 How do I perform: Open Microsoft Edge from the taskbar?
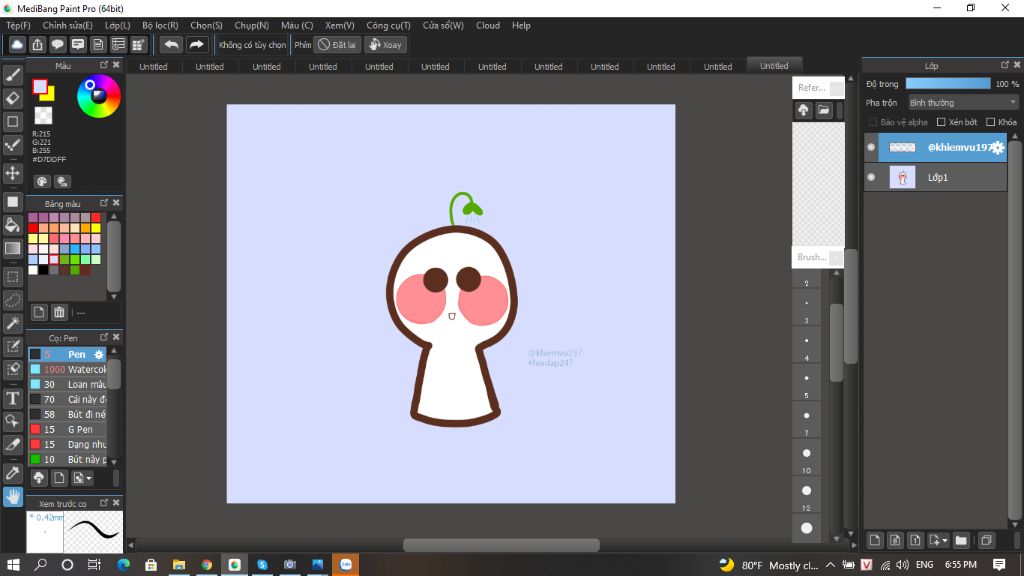pos(123,564)
